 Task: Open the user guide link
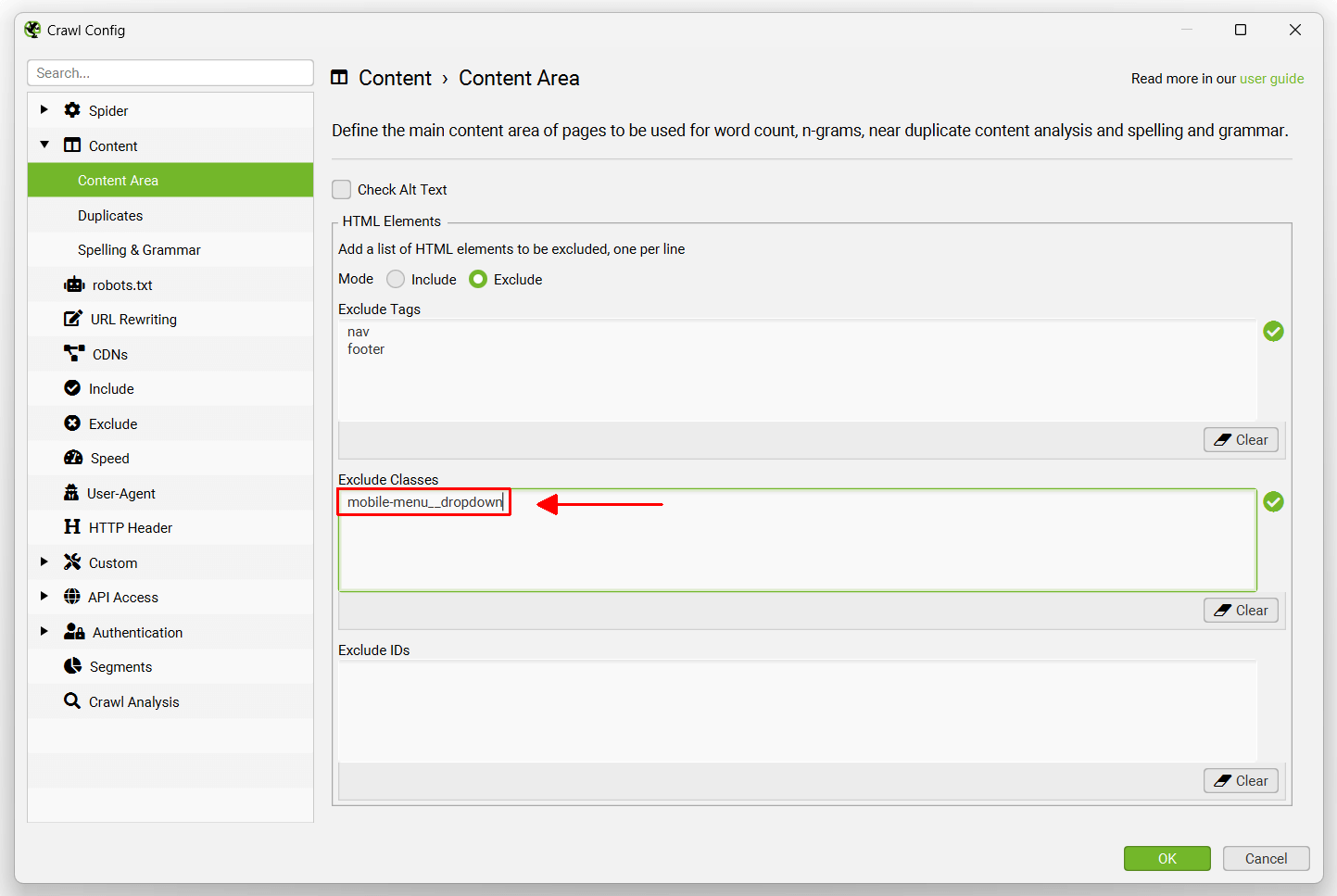pyautogui.click(x=1272, y=79)
